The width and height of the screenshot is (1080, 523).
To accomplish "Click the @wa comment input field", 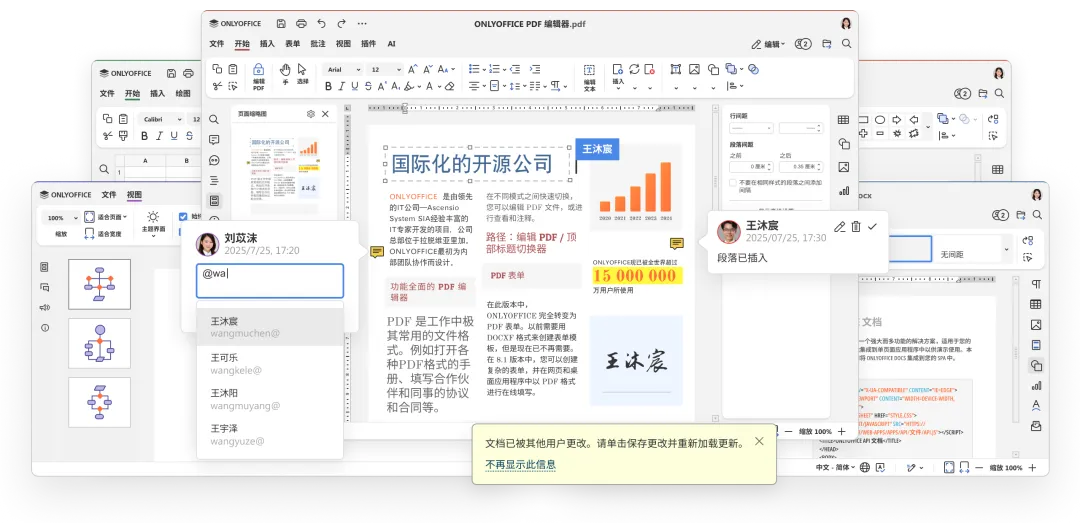I will click(x=269, y=280).
